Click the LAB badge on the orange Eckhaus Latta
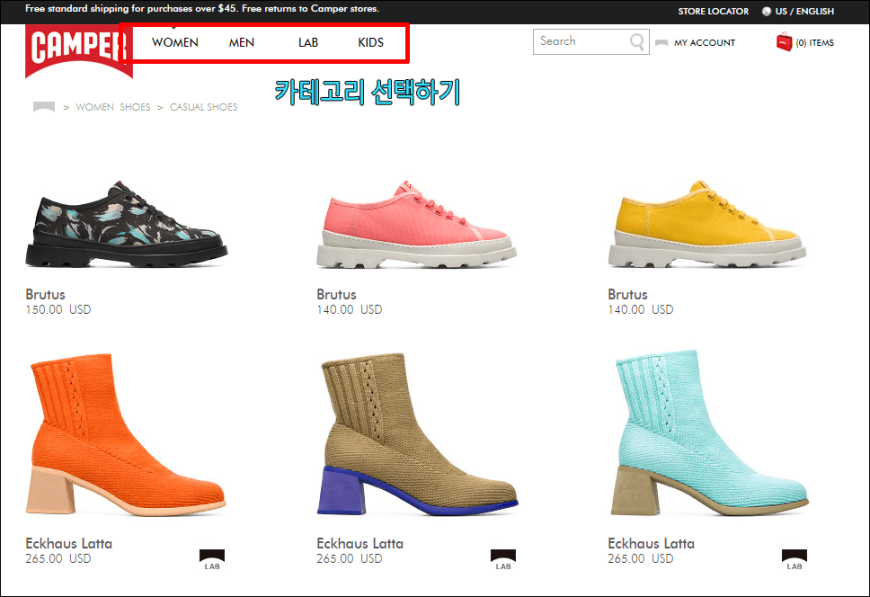The width and height of the screenshot is (870, 597). pyautogui.click(x=212, y=559)
